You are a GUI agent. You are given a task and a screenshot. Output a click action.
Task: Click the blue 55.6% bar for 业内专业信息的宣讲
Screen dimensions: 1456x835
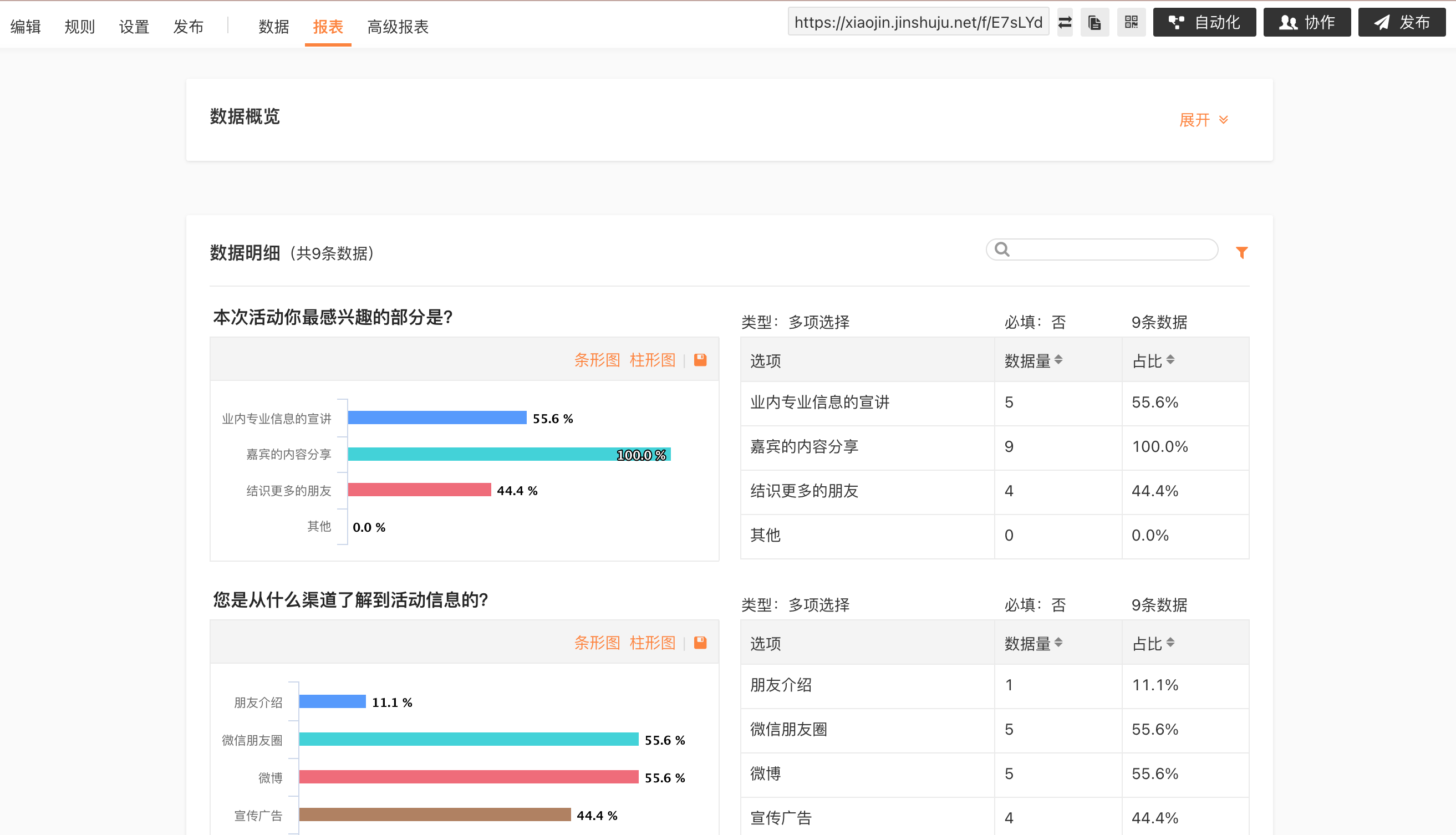(437, 417)
